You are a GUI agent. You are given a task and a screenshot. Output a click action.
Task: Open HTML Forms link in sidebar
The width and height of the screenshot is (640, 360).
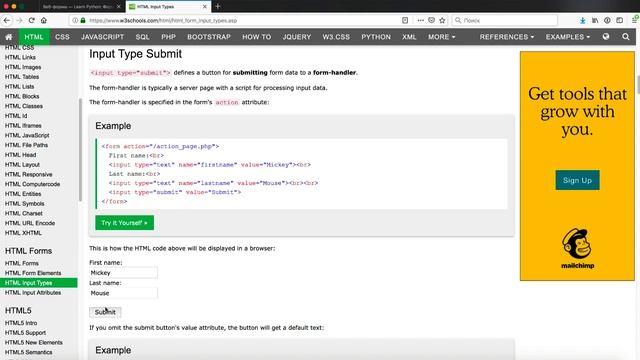pos(22,263)
